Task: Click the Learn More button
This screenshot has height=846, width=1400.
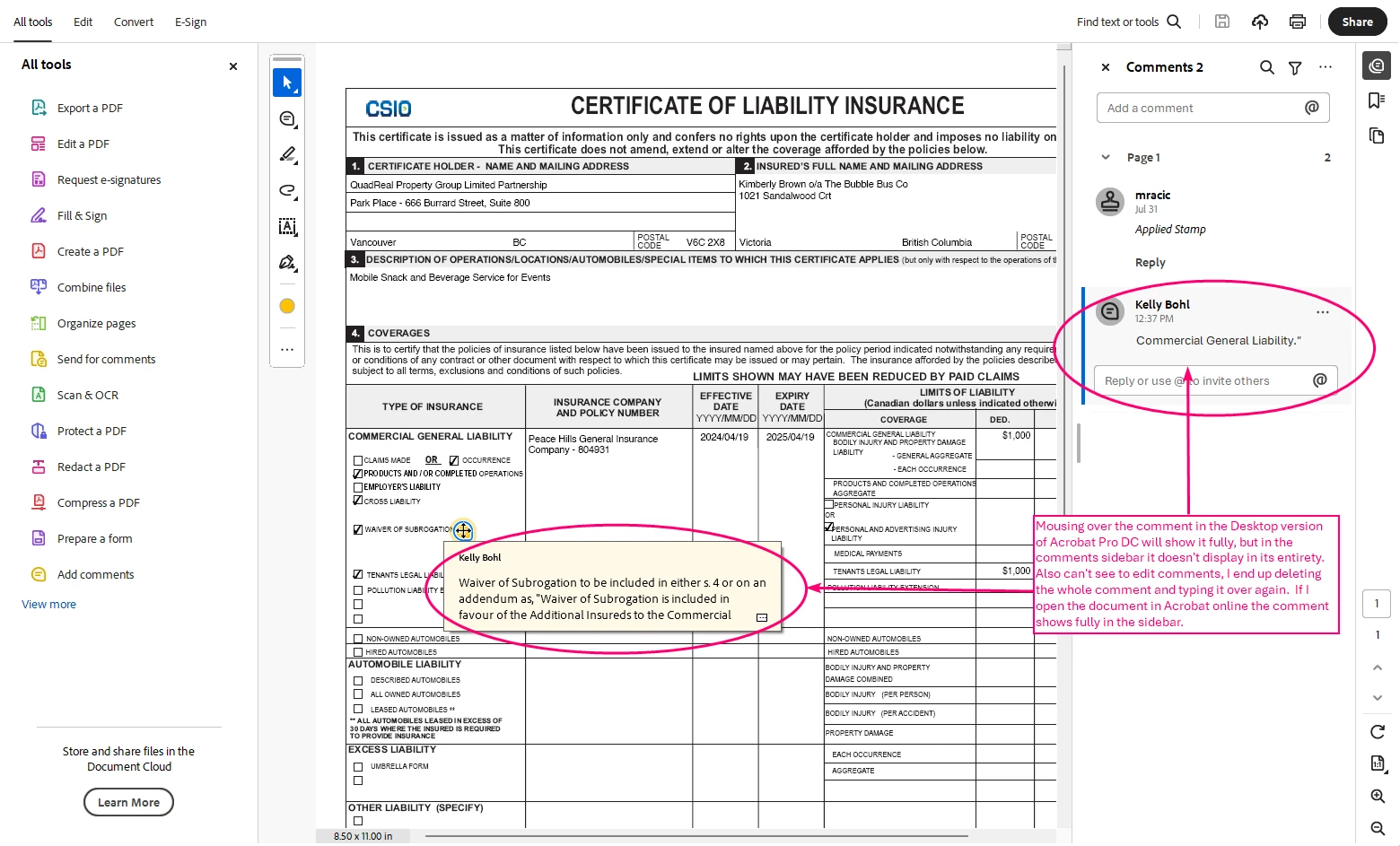Action: [x=128, y=802]
